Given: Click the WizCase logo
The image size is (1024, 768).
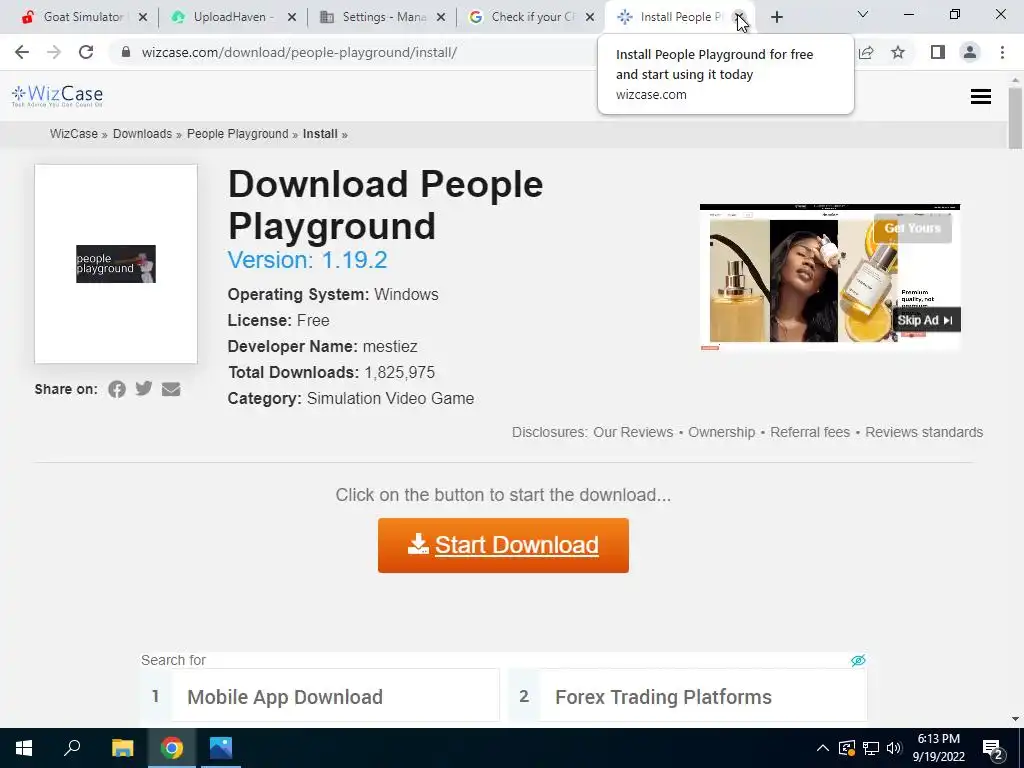Looking at the screenshot, I should [x=57, y=96].
